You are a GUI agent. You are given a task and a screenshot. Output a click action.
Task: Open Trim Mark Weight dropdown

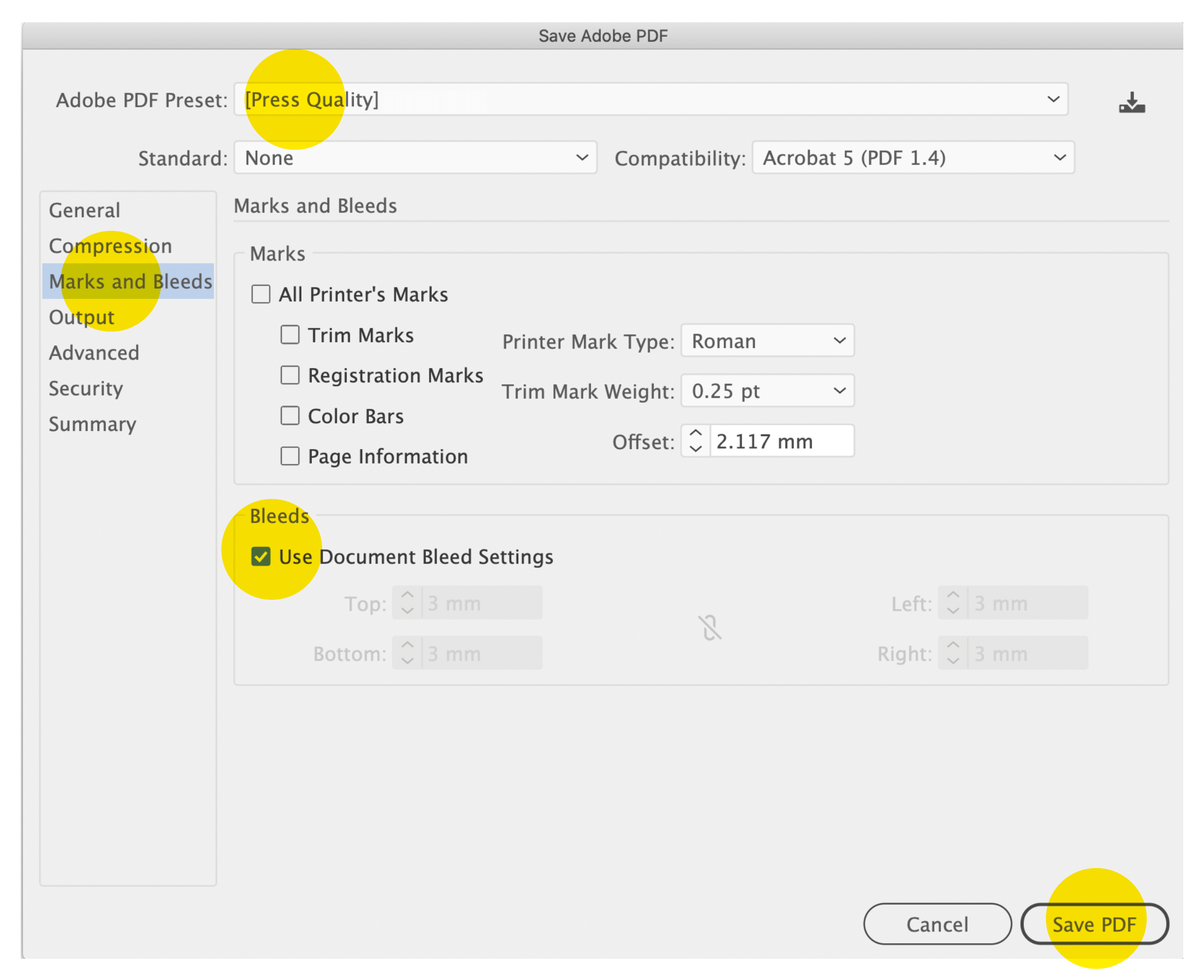[x=767, y=391]
